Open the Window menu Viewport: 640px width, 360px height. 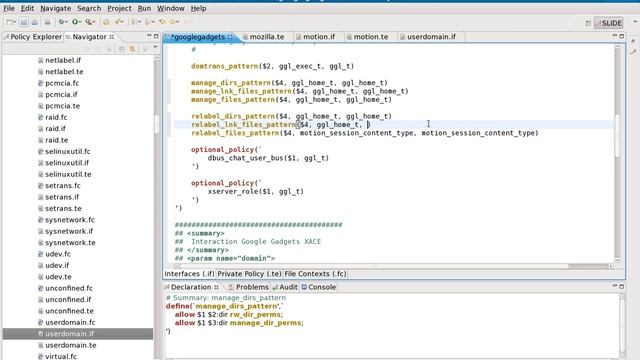click(171, 8)
